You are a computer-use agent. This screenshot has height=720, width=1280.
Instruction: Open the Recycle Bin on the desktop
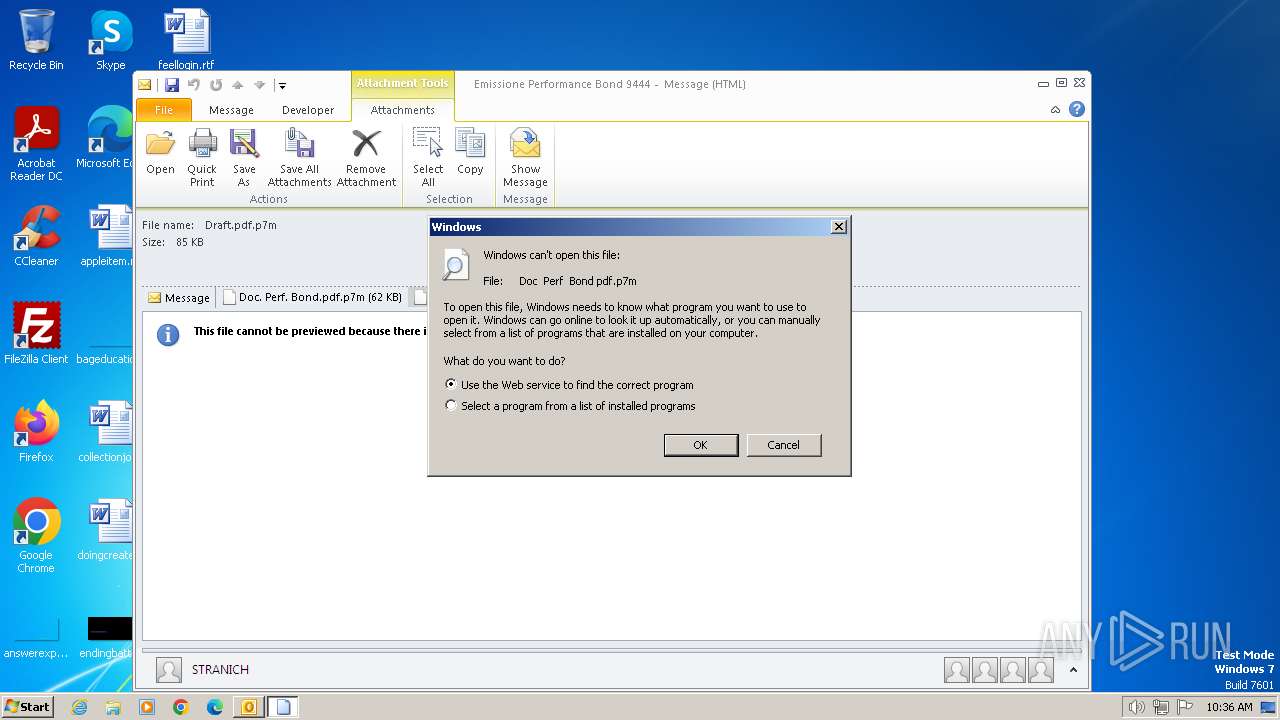(36, 40)
